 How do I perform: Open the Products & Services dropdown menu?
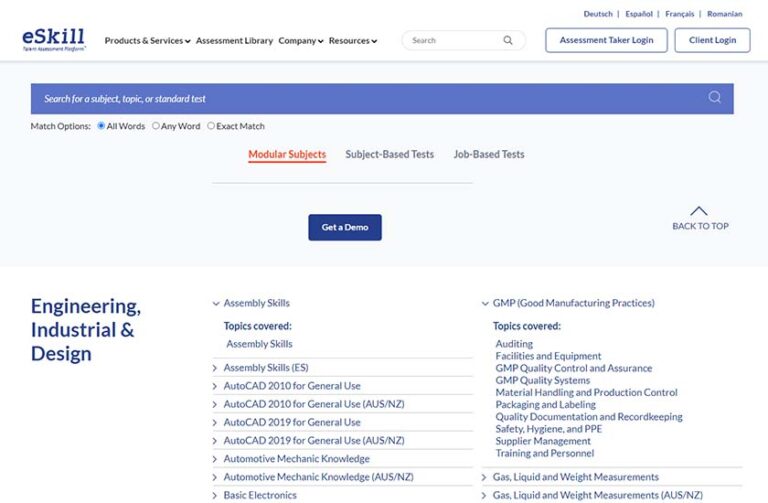pos(147,41)
